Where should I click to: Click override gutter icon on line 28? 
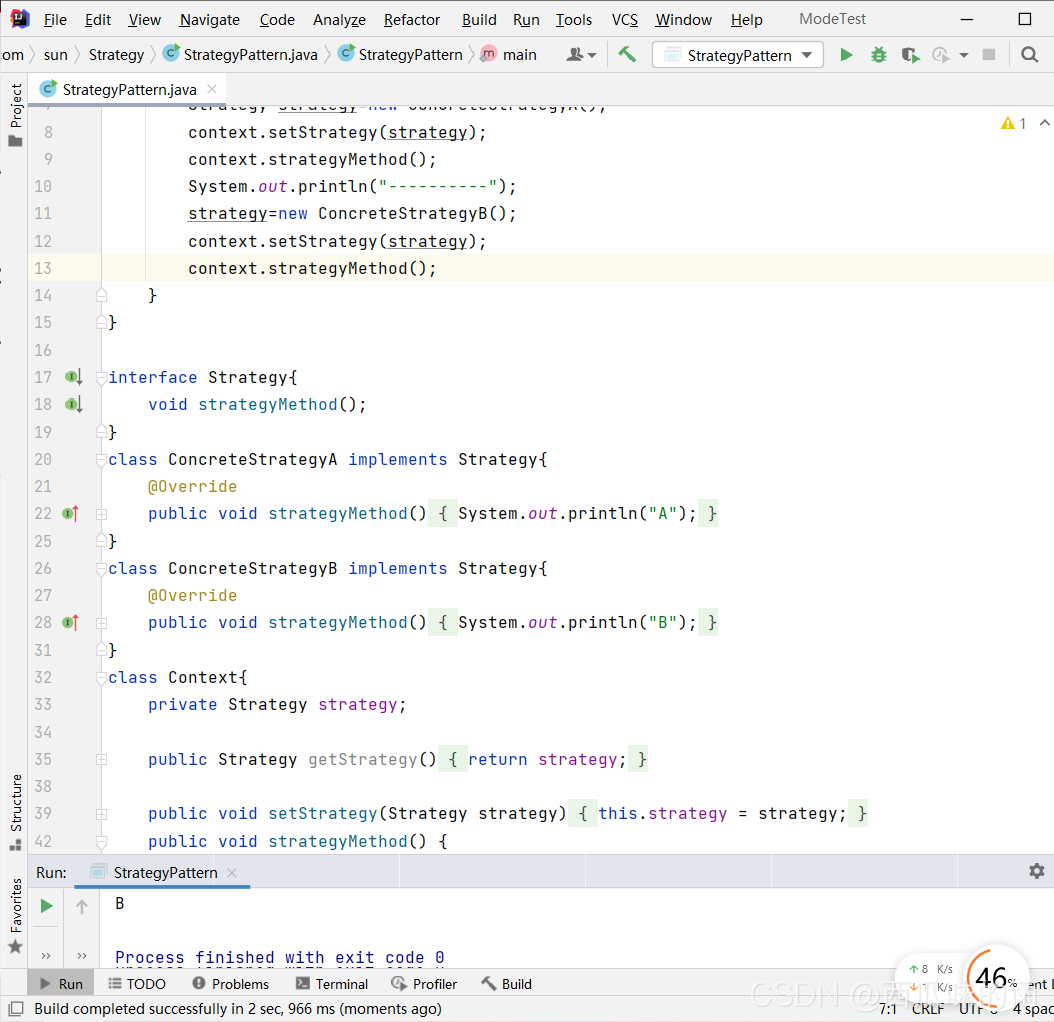(x=71, y=623)
